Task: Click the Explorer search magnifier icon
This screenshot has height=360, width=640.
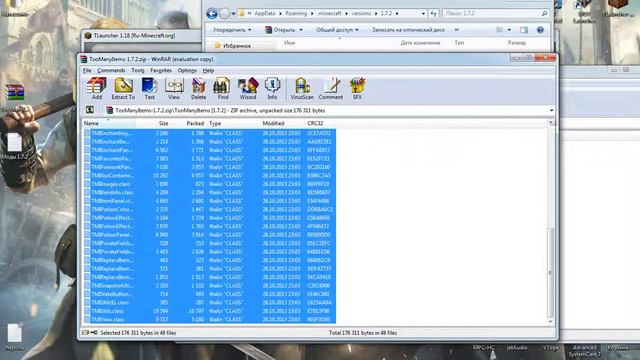Action: tap(544, 13)
